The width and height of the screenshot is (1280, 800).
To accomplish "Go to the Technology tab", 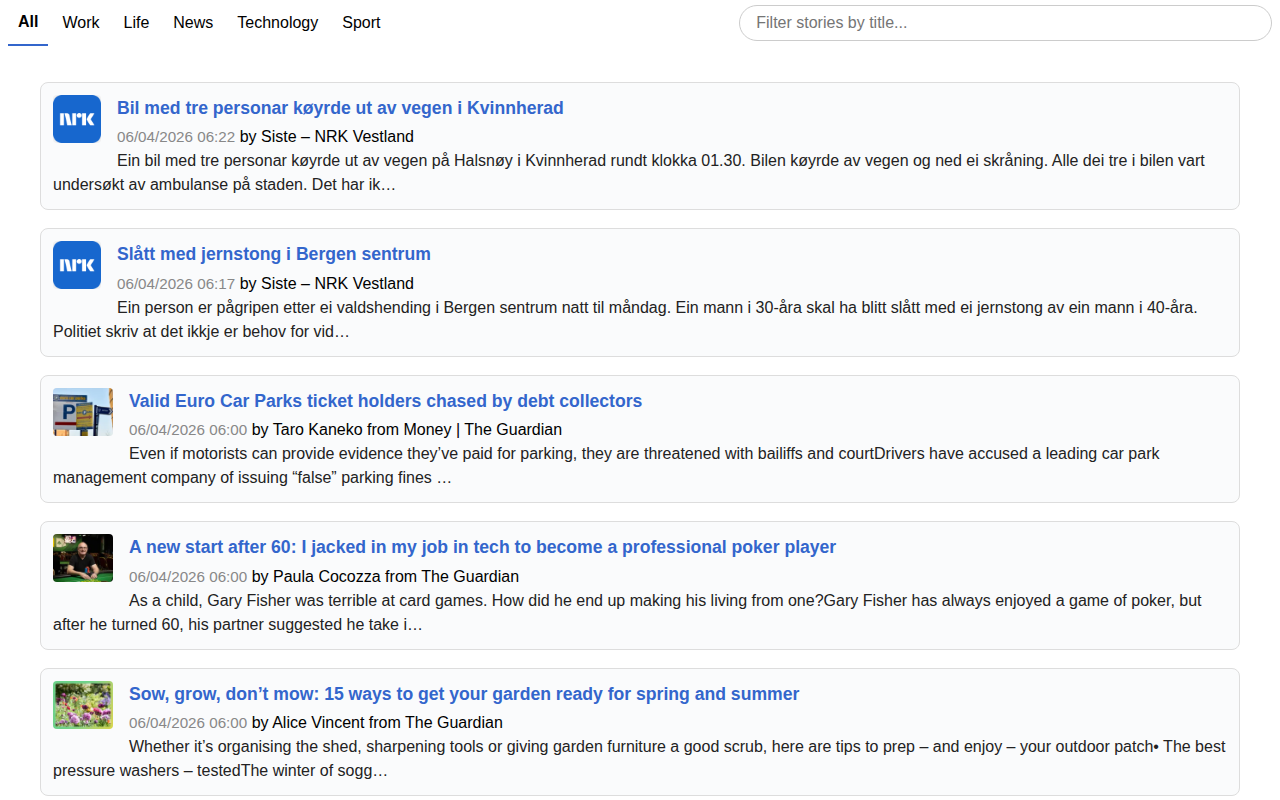I will pyautogui.click(x=277, y=22).
